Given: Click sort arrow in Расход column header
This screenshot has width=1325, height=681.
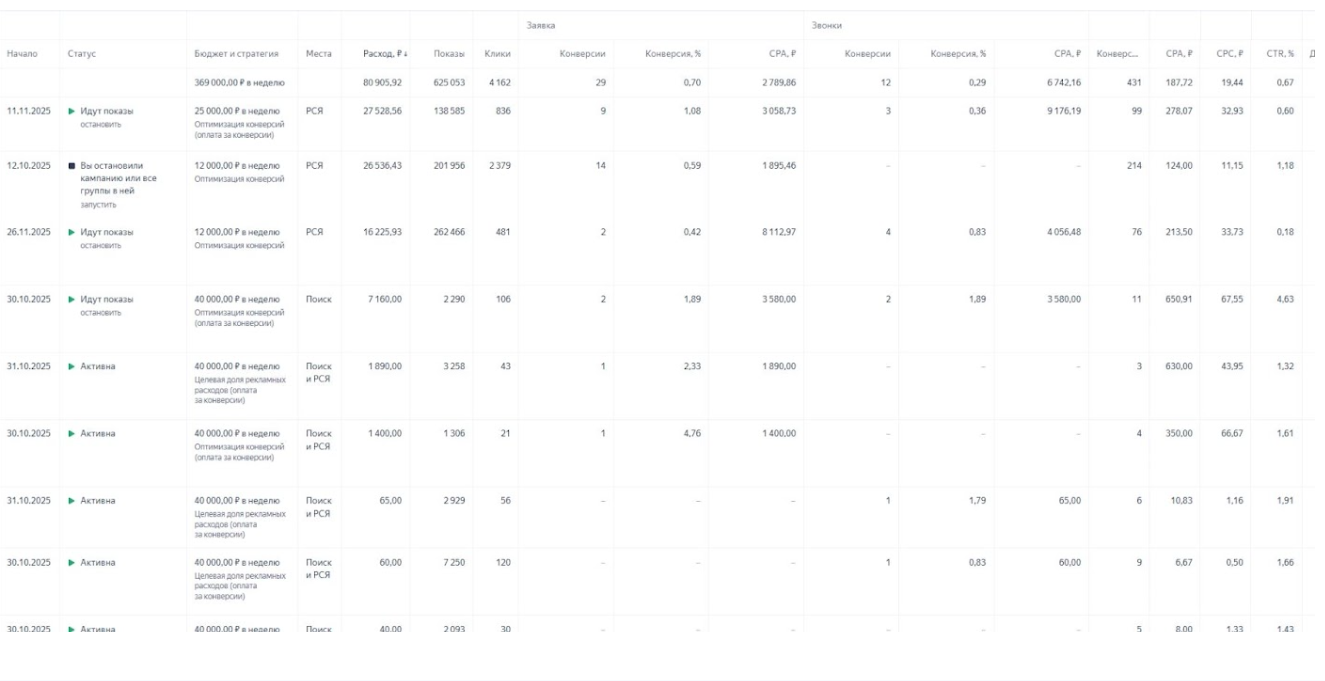Looking at the screenshot, I should point(404,54).
